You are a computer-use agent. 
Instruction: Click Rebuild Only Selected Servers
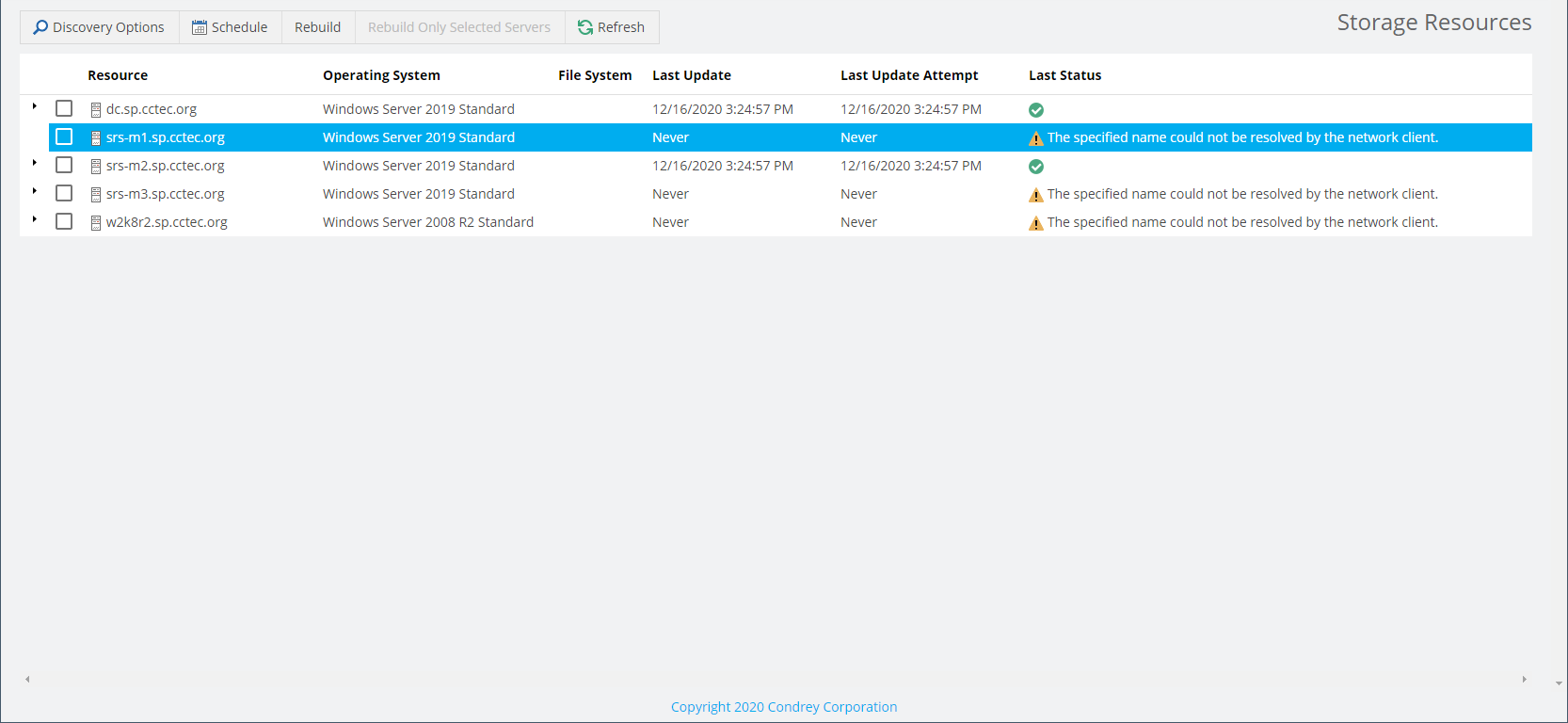point(459,27)
